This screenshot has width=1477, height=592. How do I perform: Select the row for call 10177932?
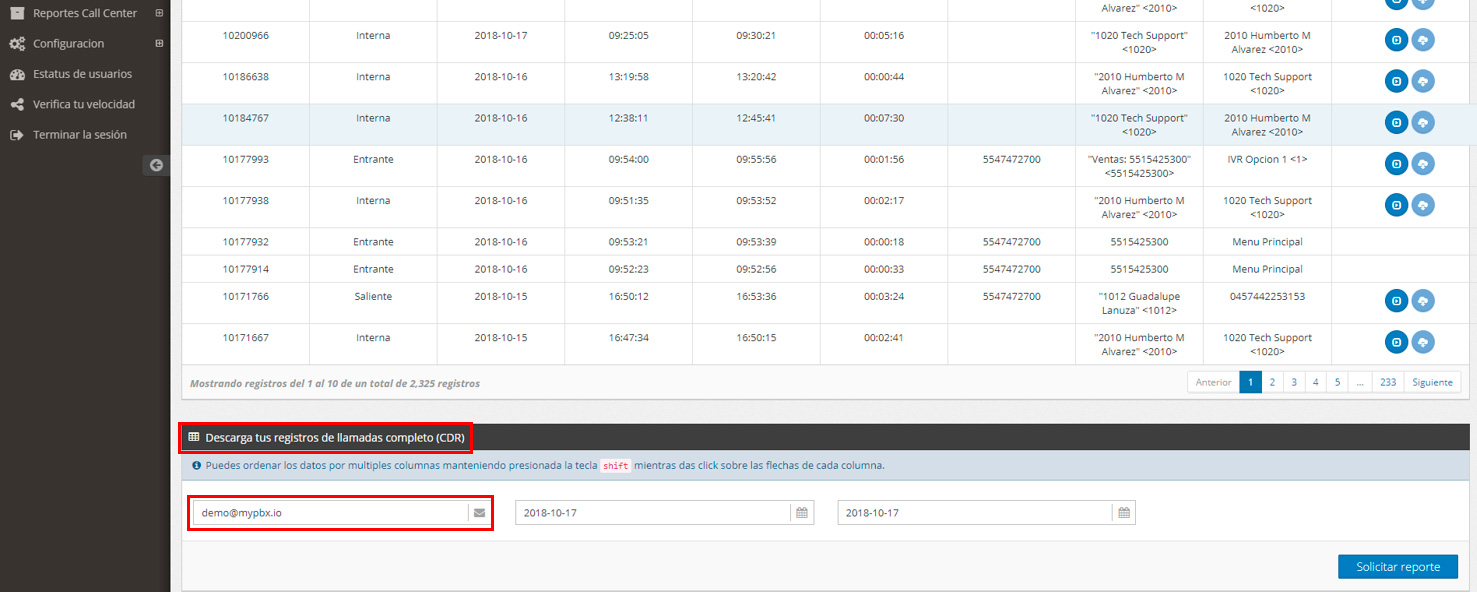point(245,242)
